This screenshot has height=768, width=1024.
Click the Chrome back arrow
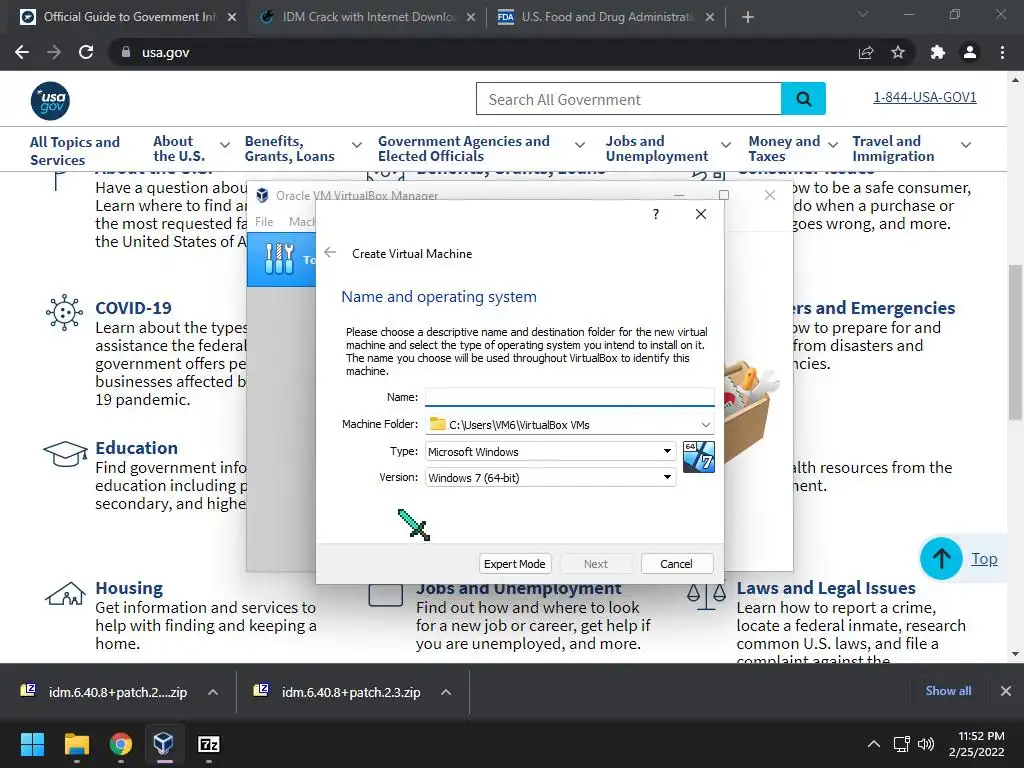click(22, 52)
